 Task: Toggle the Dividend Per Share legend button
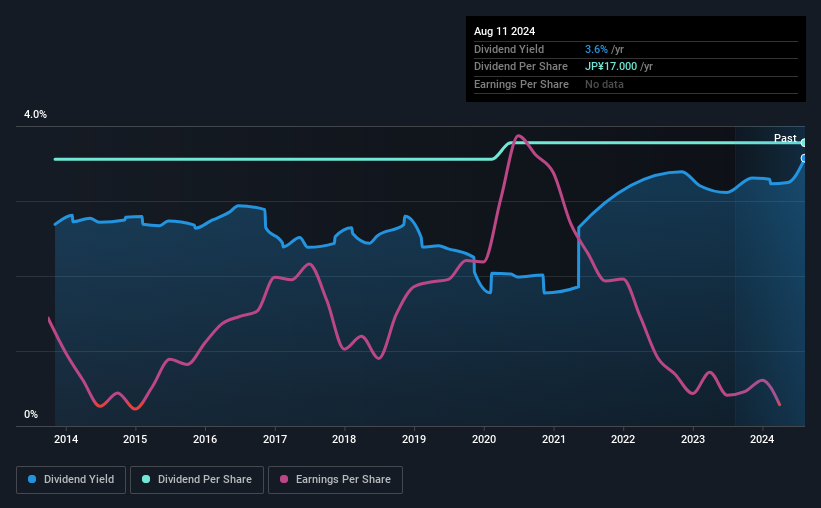tap(197, 480)
